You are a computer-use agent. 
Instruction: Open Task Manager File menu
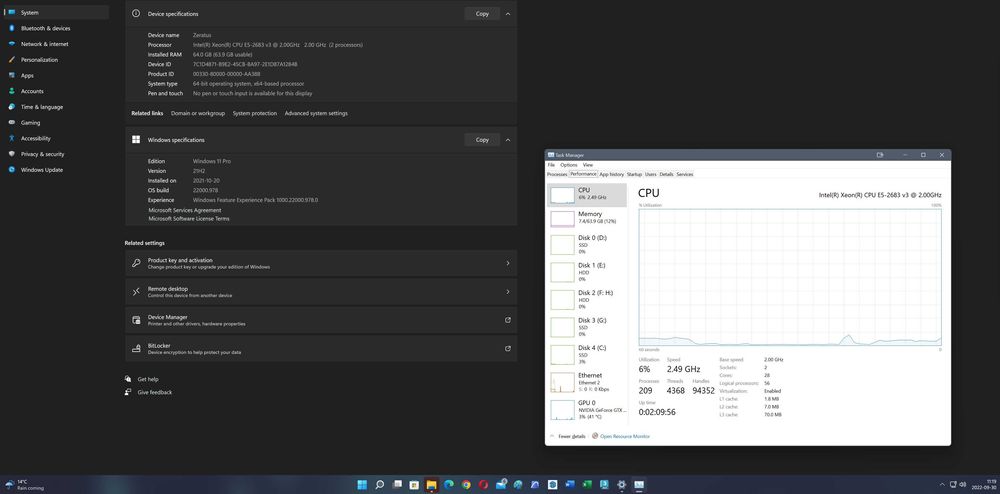click(x=551, y=165)
